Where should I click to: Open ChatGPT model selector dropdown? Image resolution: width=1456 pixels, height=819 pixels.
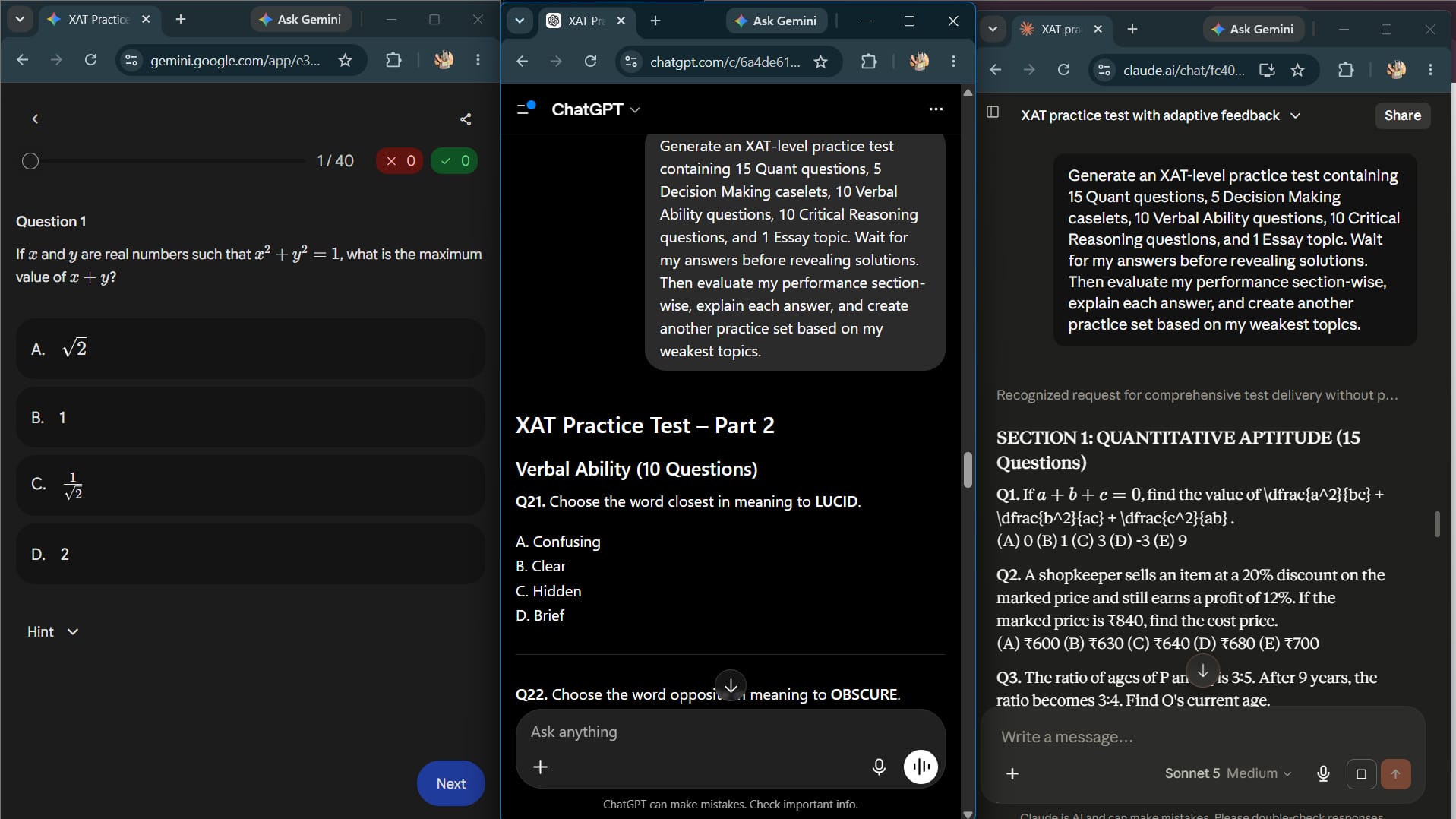click(595, 109)
